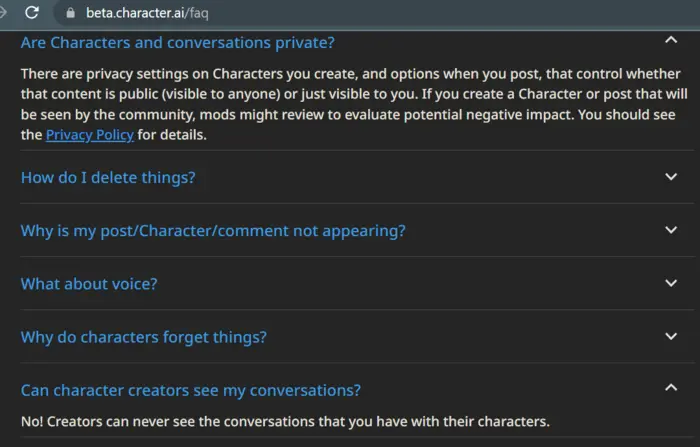The height and width of the screenshot is (447, 700).
Task: Click the privacy settings answer paragraph
Action: coord(340,104)
